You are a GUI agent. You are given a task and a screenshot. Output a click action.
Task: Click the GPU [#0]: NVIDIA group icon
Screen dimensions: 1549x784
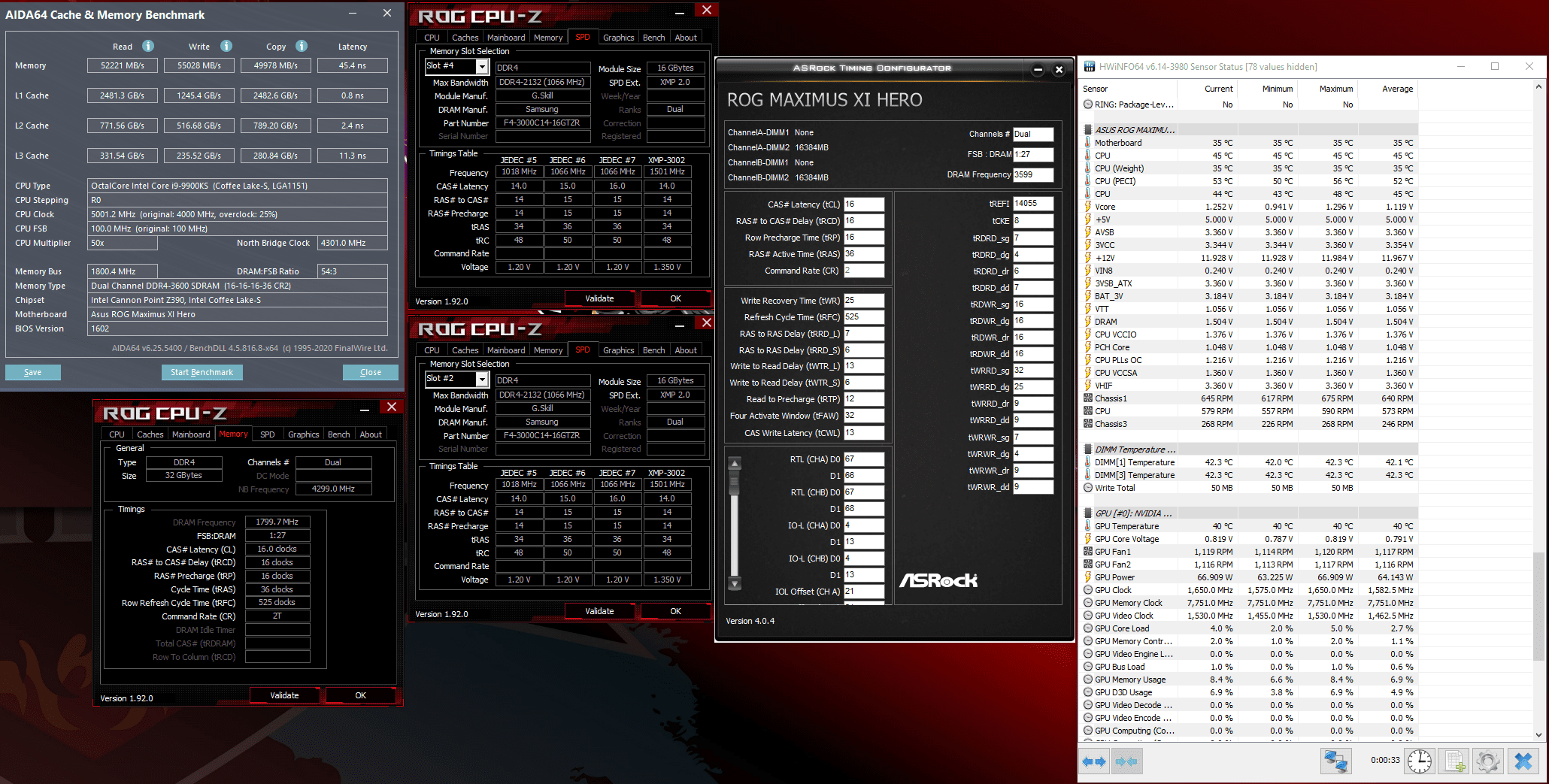tap(1088, 513)
